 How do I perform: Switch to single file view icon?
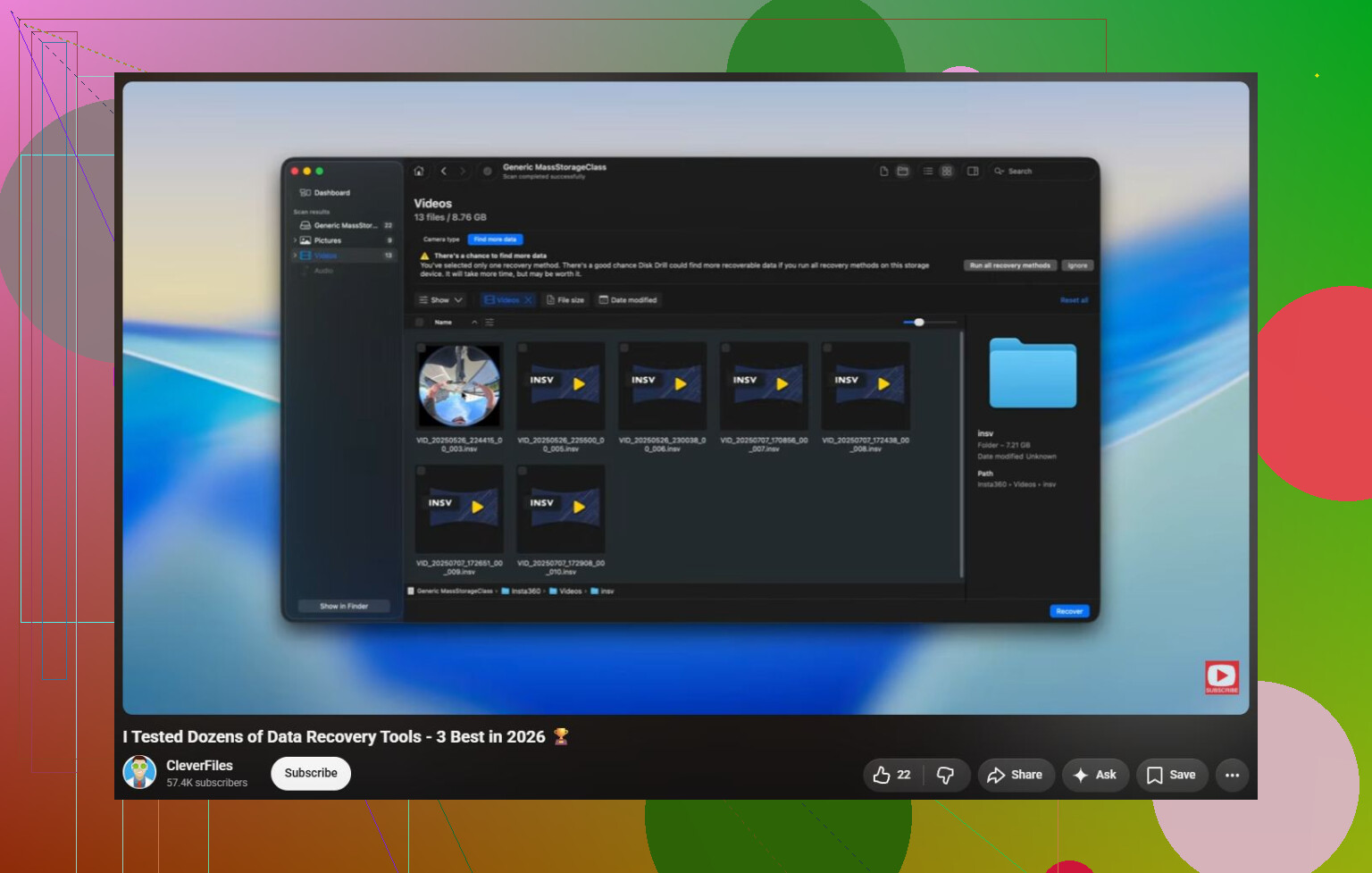pos(884,171)
